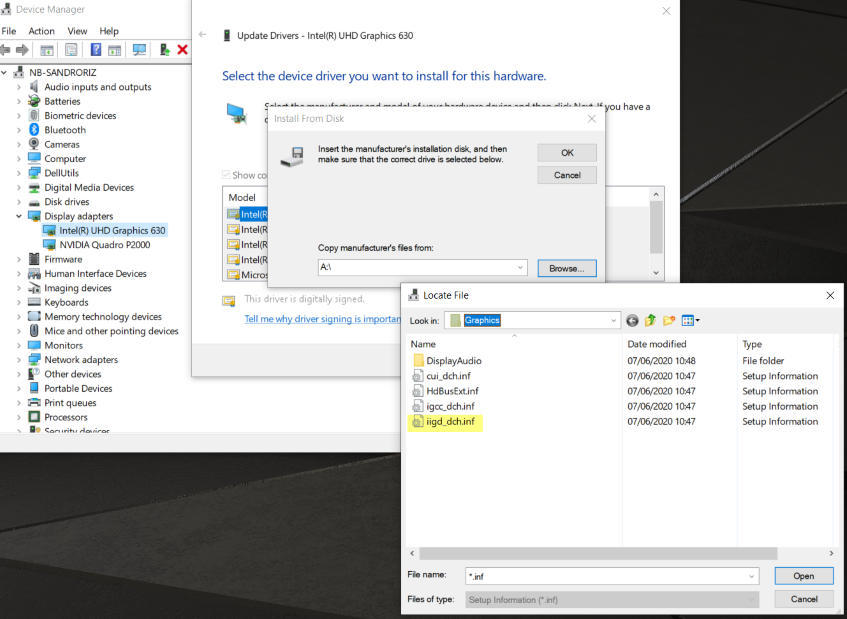Toggle the Show compatible hardware checkbox
This screenshot has height=619, width=847.
(226, 175)
